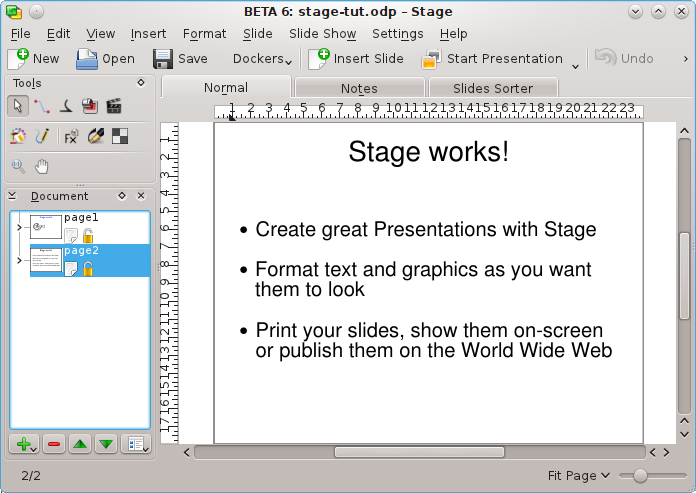Expand the page2 tree item
The width and height of the screenshot is (696, 493).
19,260
